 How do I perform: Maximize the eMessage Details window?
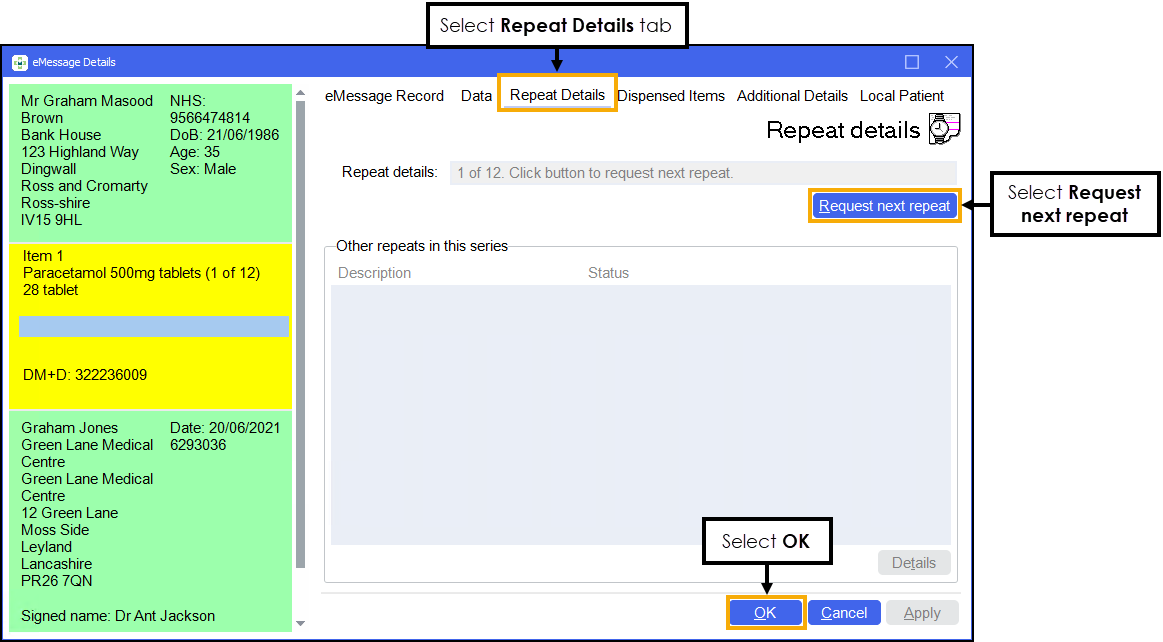912,62
